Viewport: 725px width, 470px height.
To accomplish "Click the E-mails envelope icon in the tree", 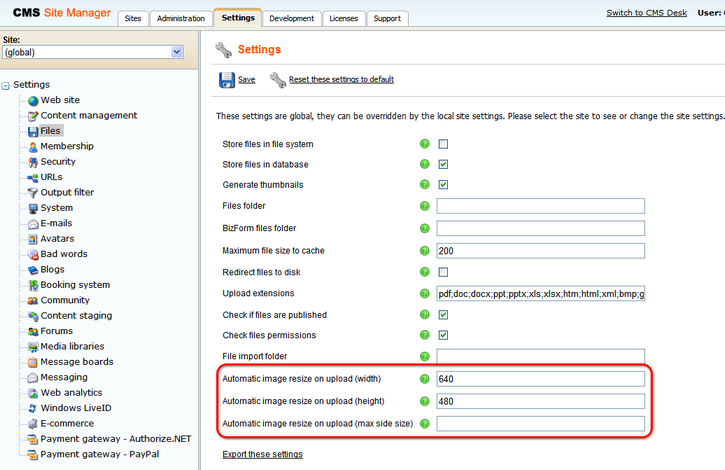I will tap(33, 223).
